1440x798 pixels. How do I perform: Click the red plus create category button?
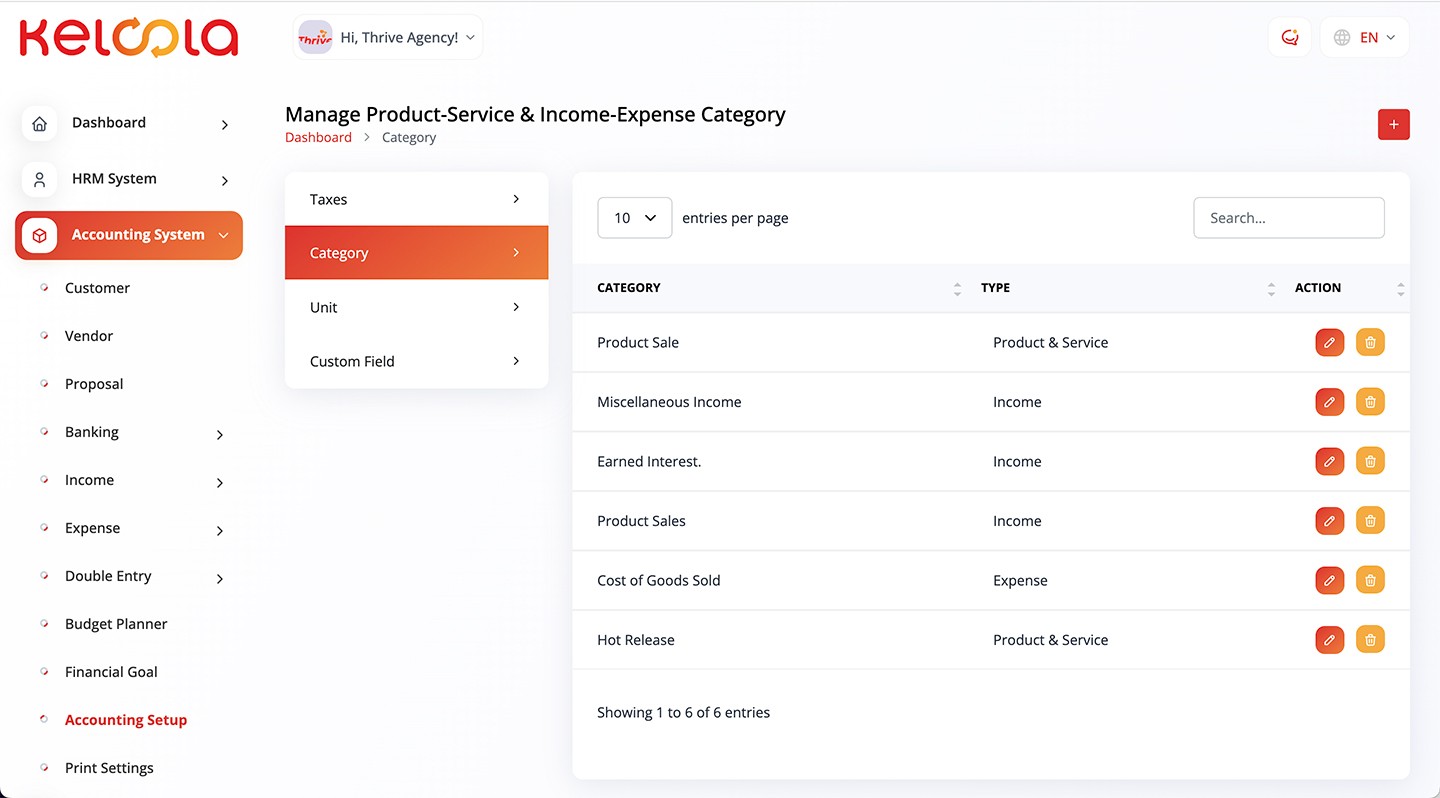[x=1393, y=125]
